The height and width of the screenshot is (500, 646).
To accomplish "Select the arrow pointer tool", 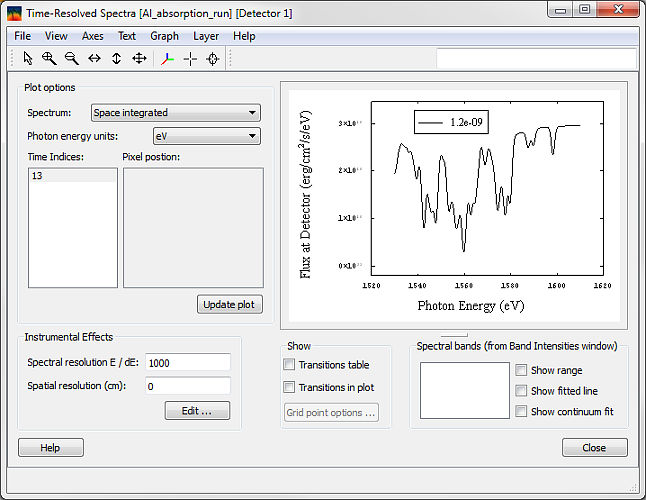I will point(27,59).
